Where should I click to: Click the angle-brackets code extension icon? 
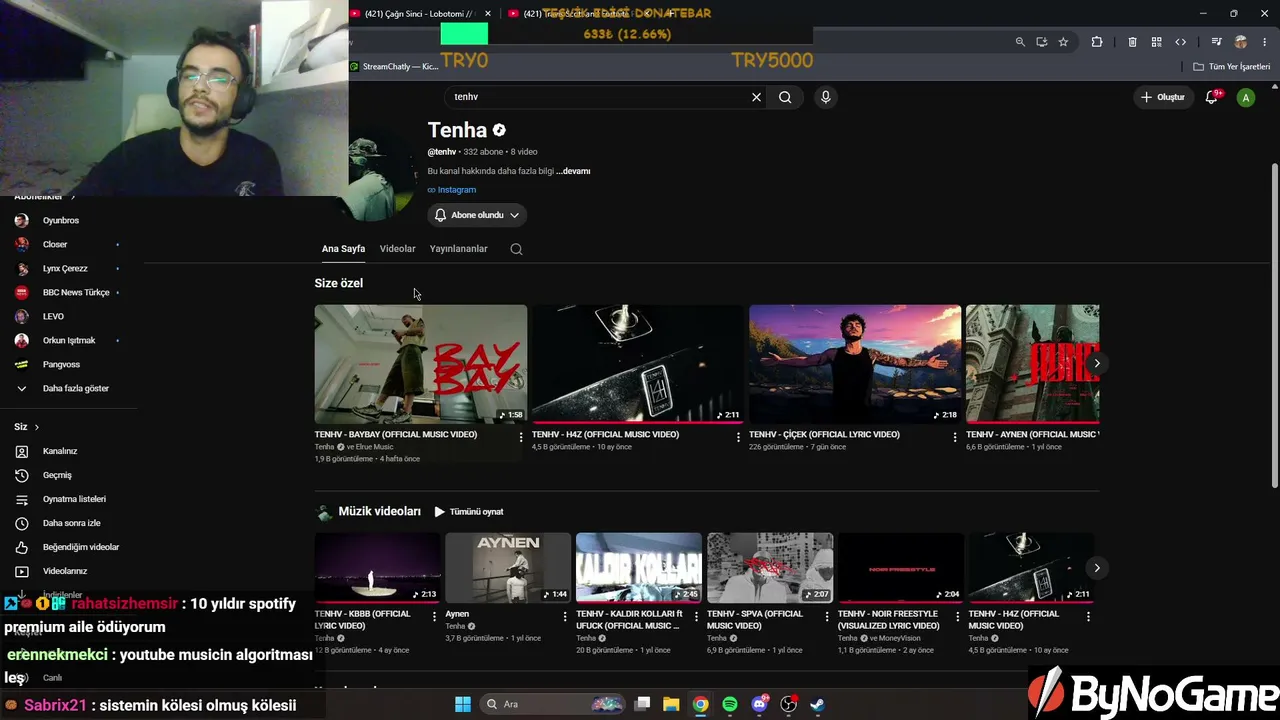pyautogui.click(x=1180, y=42)
